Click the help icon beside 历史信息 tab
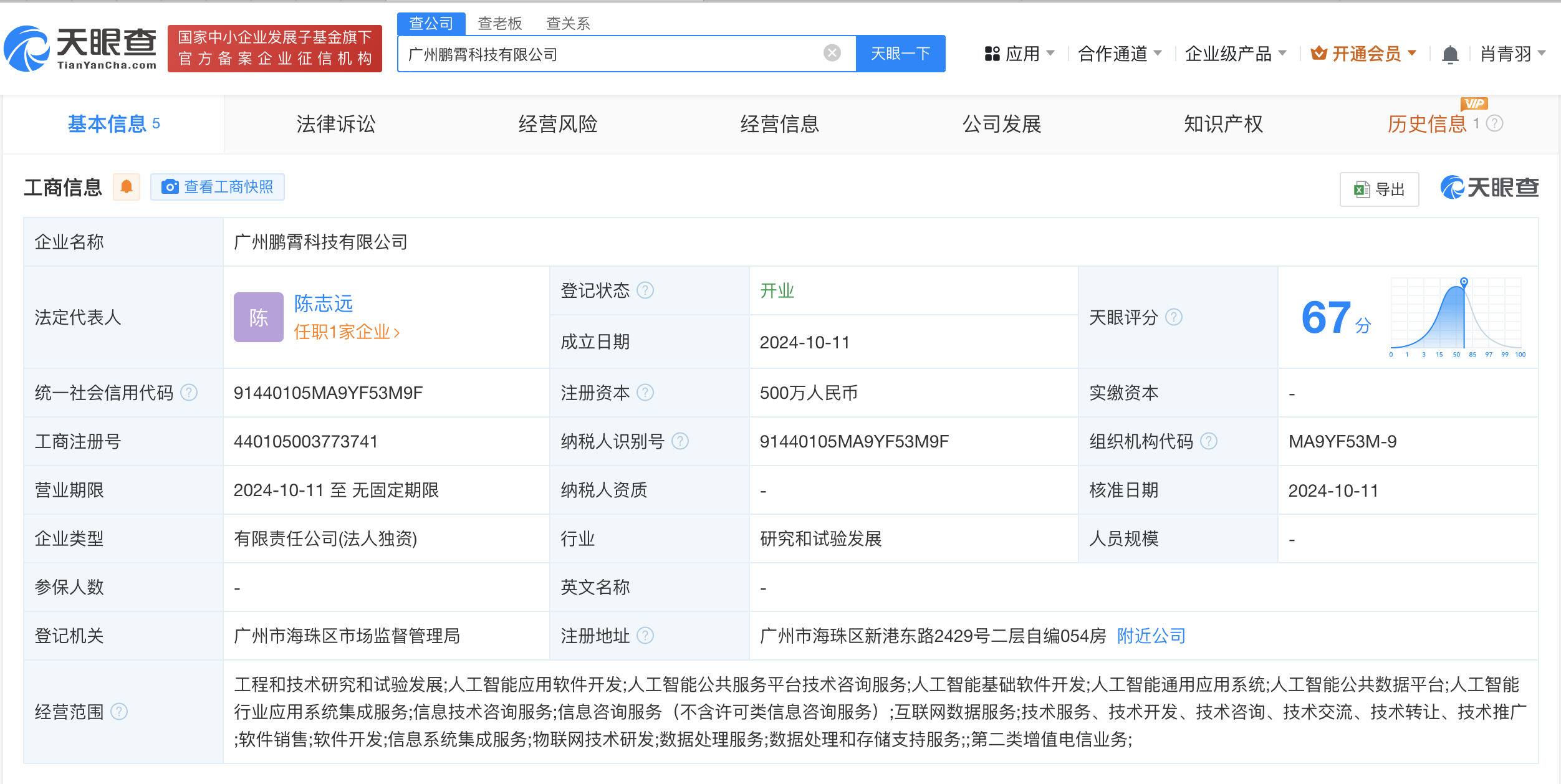The width and height of the screenshot is (1561, 784). (x=1495, y=123)
